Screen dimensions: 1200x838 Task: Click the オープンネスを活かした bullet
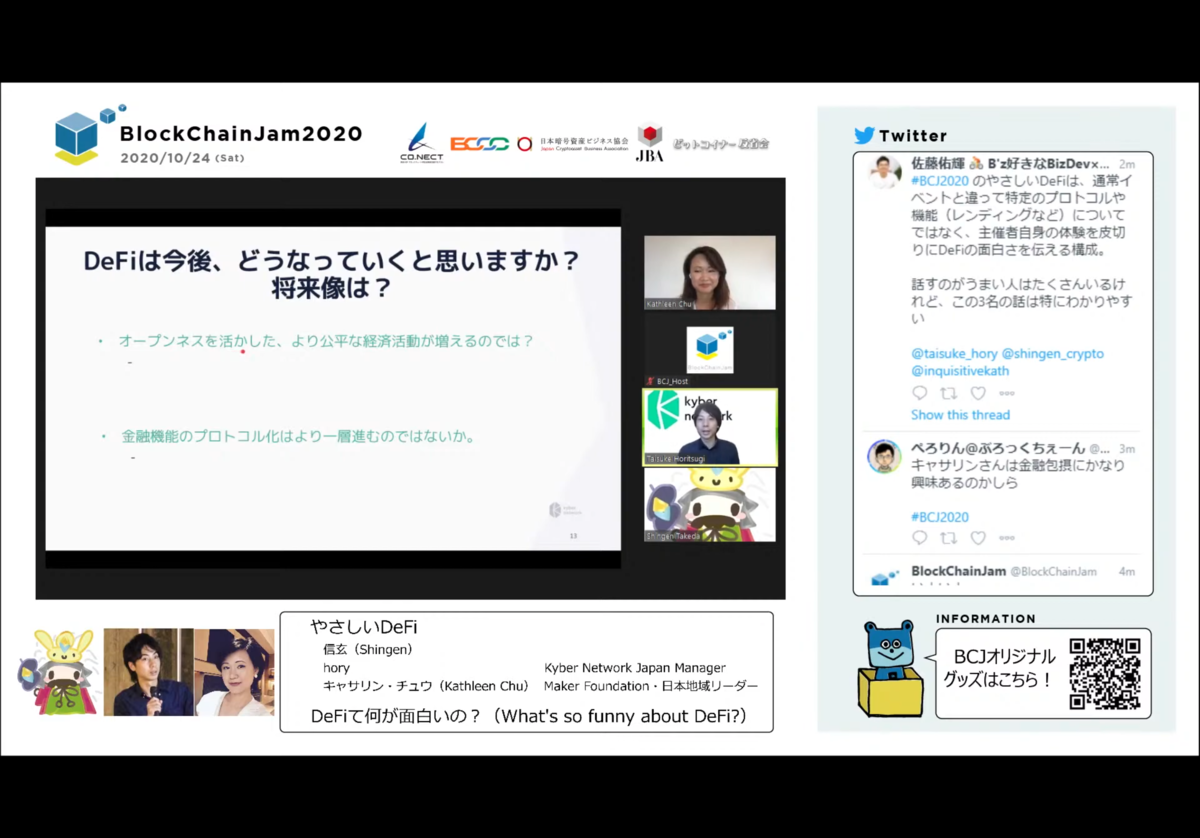click(326, 341)
